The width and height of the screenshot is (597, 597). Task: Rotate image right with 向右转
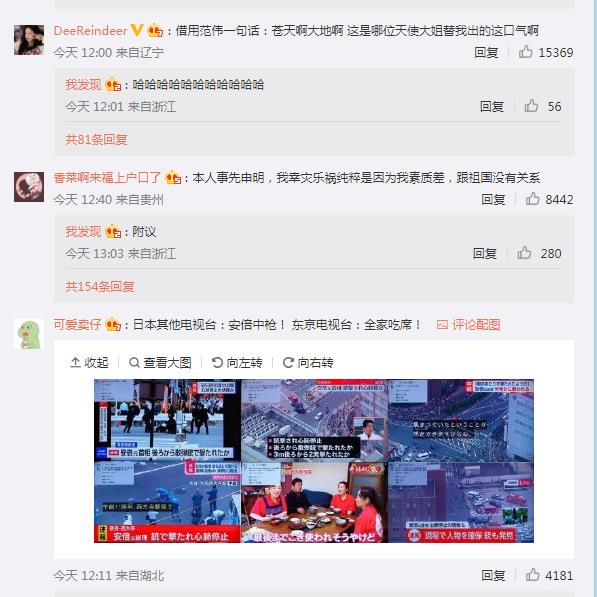308,362
